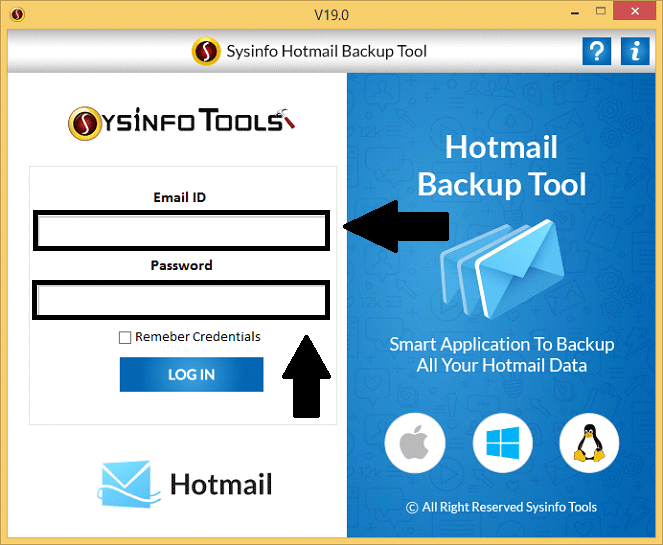Focus the Email ID input field
Viewport: 663px width, 545px height.
pyautogui.click(x=181, y=230)
